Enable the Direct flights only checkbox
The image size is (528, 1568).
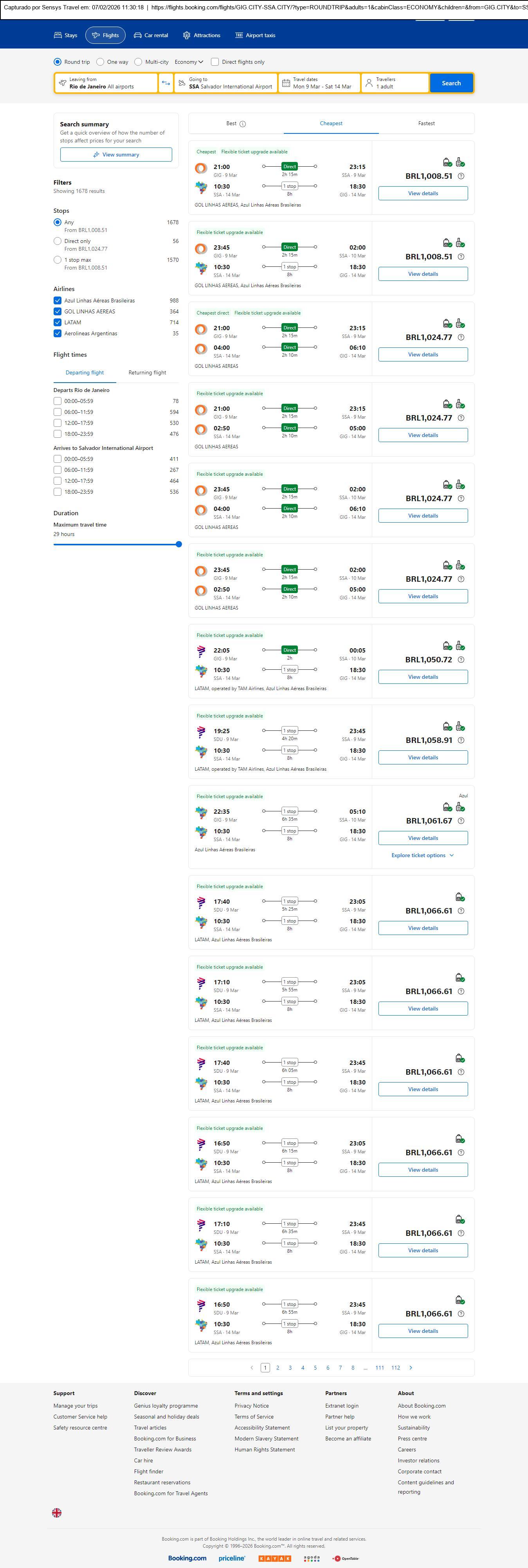[215, 62]
